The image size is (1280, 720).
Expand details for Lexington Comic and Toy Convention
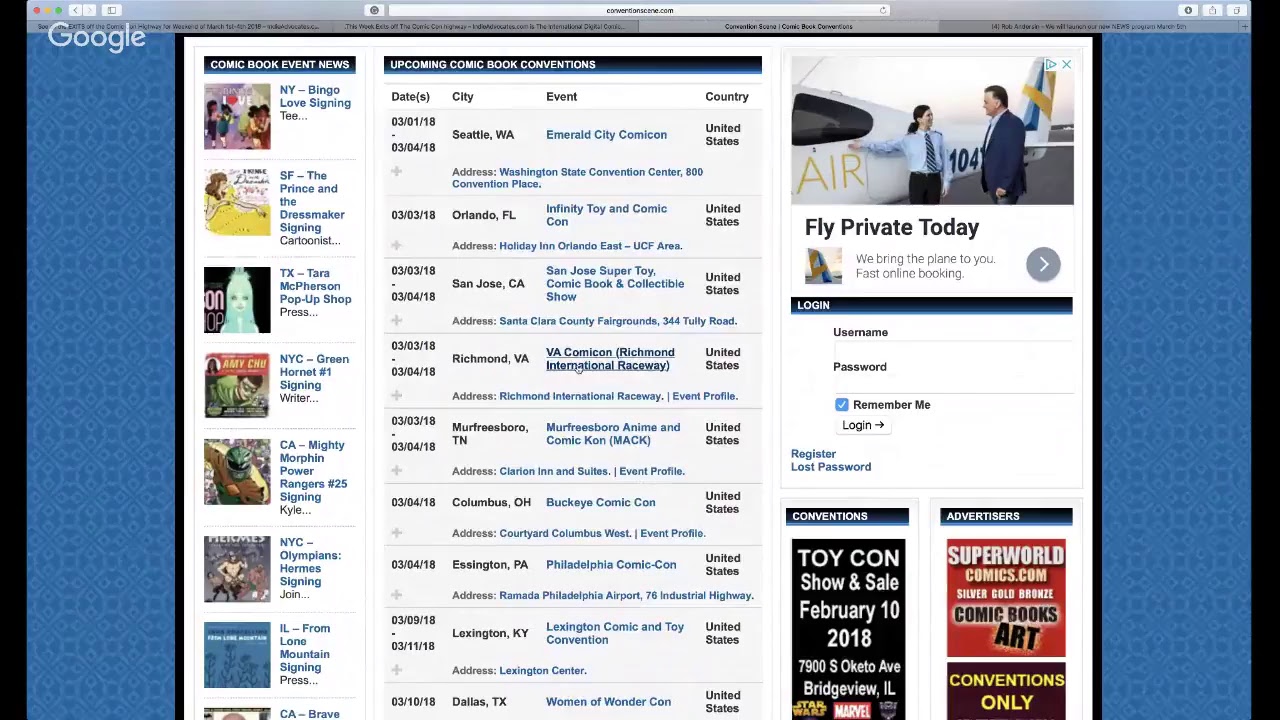(396, 670)
